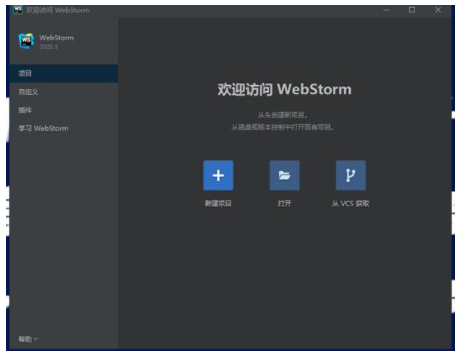Viewport: 462px width, 363px height.
Task: Open the 自定义 tab
Action: click(64, 92)
